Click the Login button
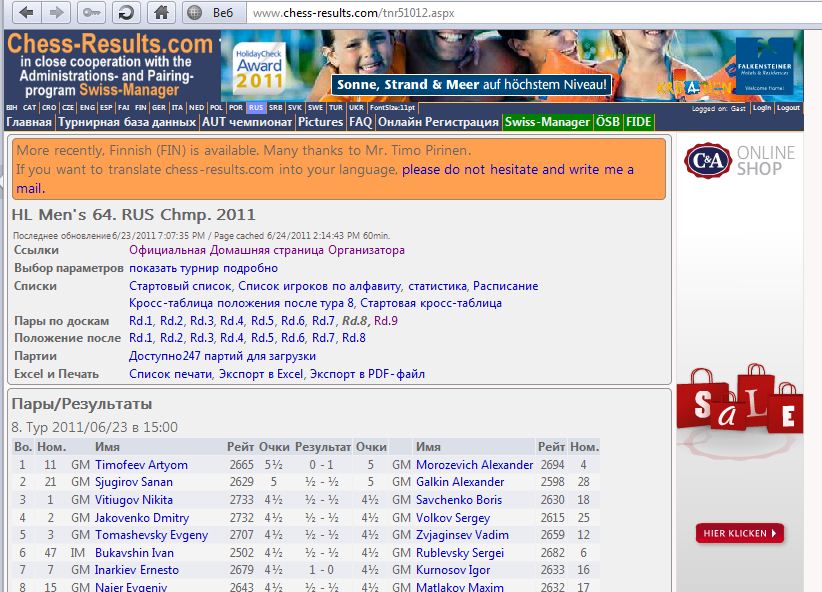 tap(762, 108)
